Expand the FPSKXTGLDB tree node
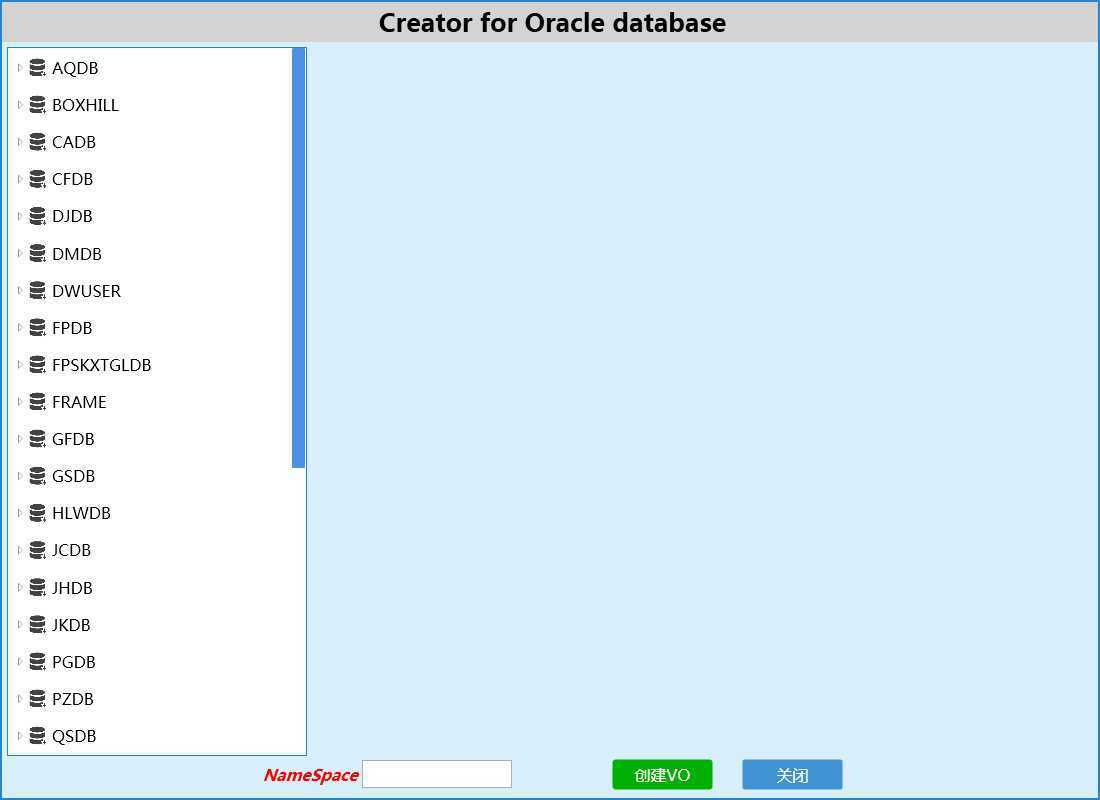 20,366
